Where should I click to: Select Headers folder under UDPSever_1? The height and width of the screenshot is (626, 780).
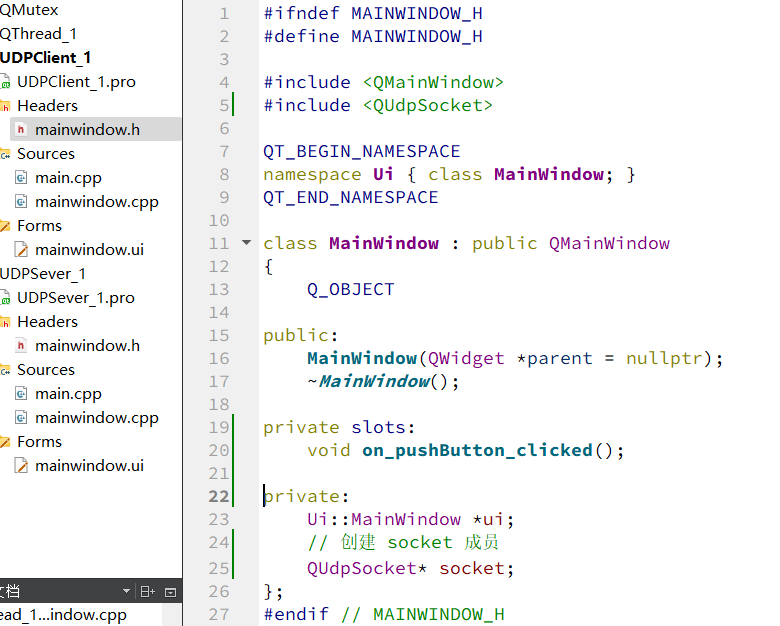pos(47,321)
